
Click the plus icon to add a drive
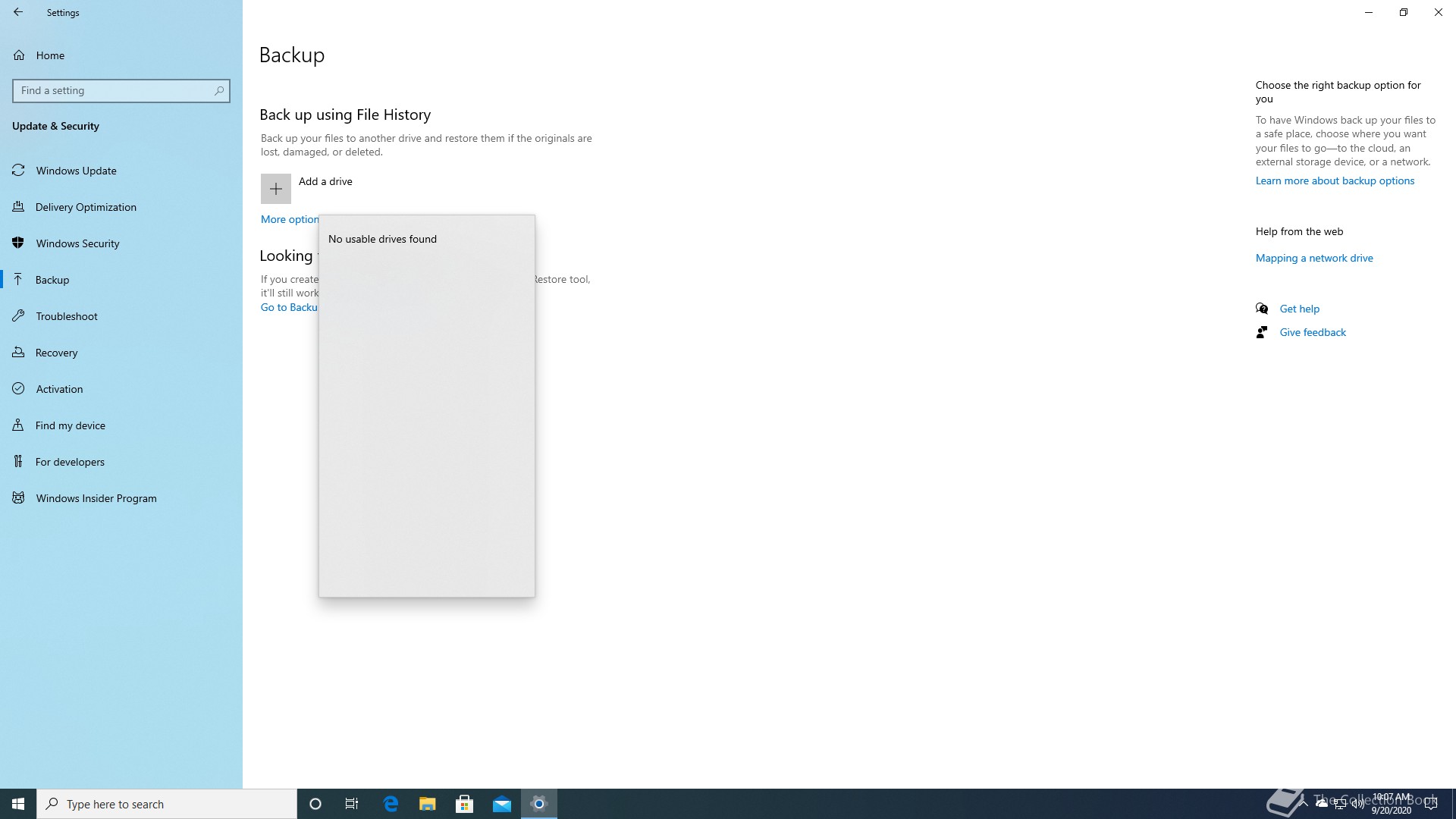point(275,189)
